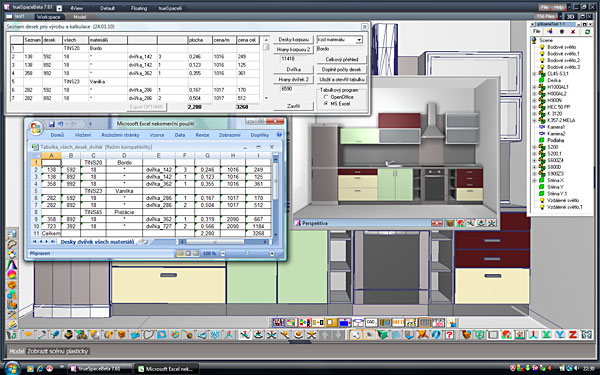Click the Kamera1 camera icon
This screenshot has height=375, width=600.
tap(542, 127)
